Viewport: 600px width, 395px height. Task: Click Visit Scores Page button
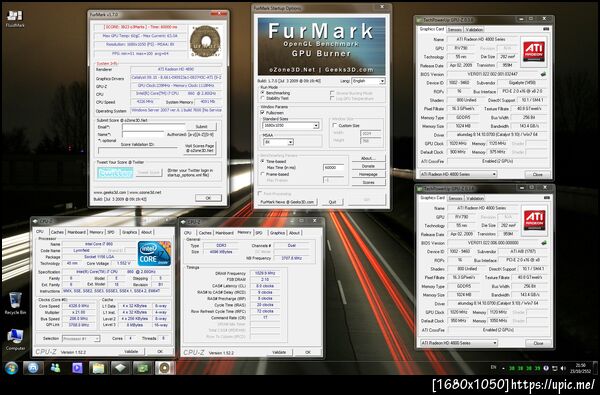pos(199,148)
